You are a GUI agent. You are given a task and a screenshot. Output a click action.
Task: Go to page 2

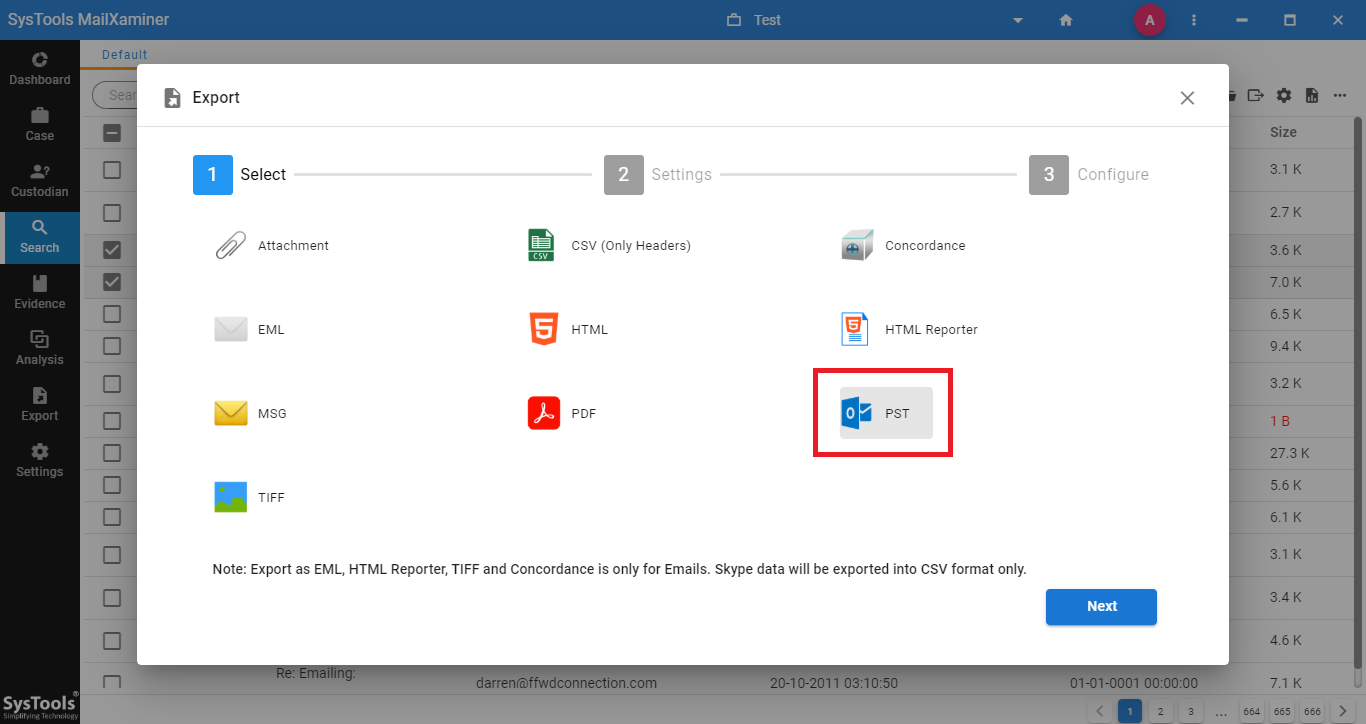1159,711
